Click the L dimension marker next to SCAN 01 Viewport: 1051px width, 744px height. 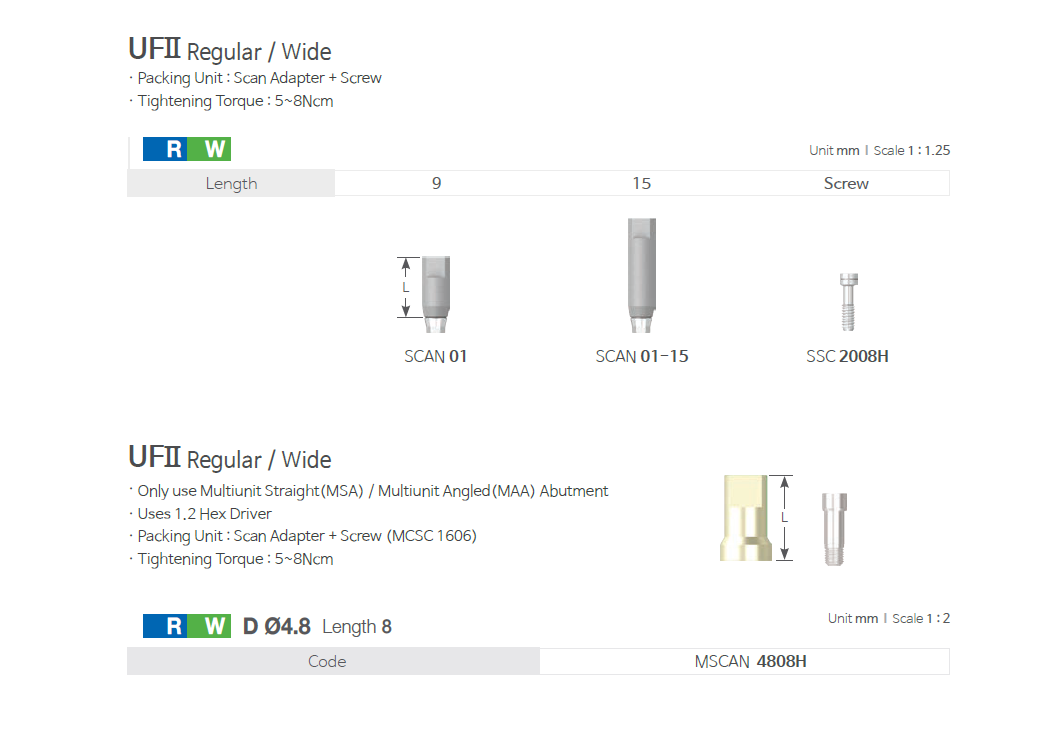tap(405, 287)
